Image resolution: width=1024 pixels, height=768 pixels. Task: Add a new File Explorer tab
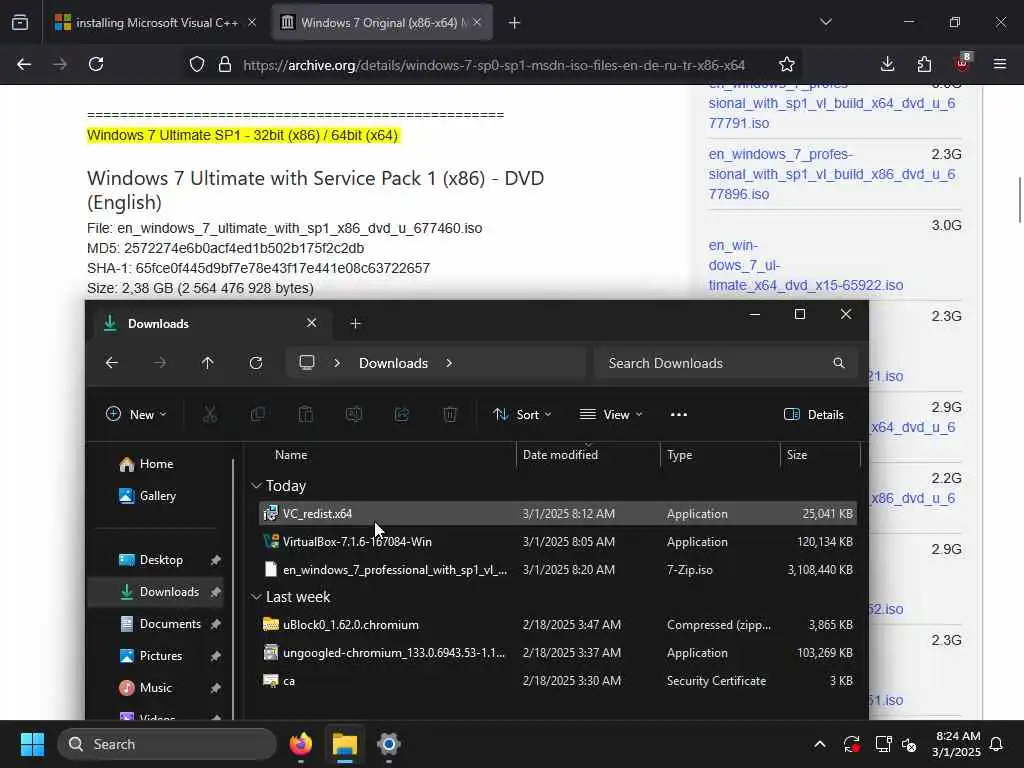(x=356, y=323)
